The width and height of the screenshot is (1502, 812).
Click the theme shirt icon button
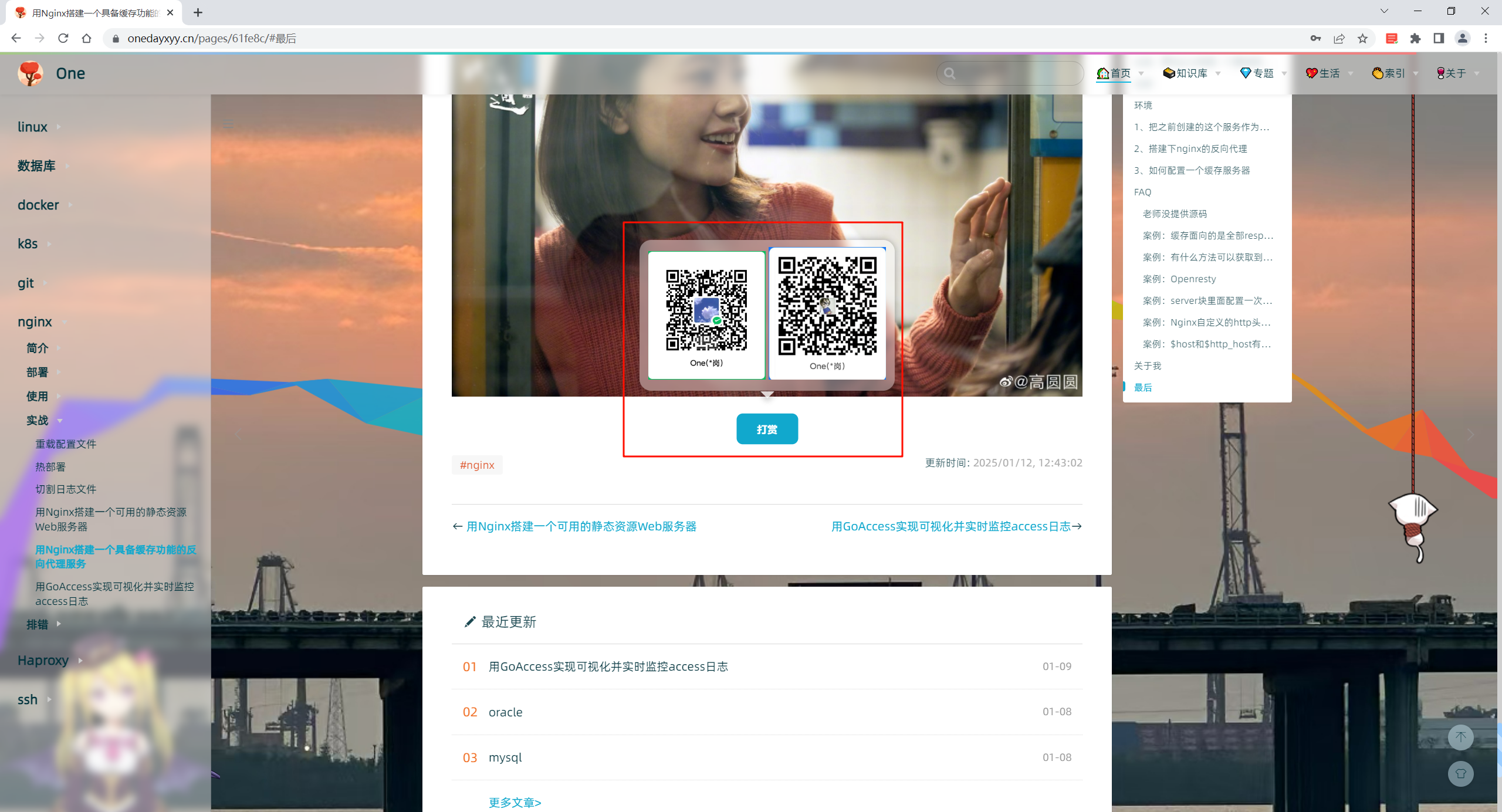[1460, 773]
